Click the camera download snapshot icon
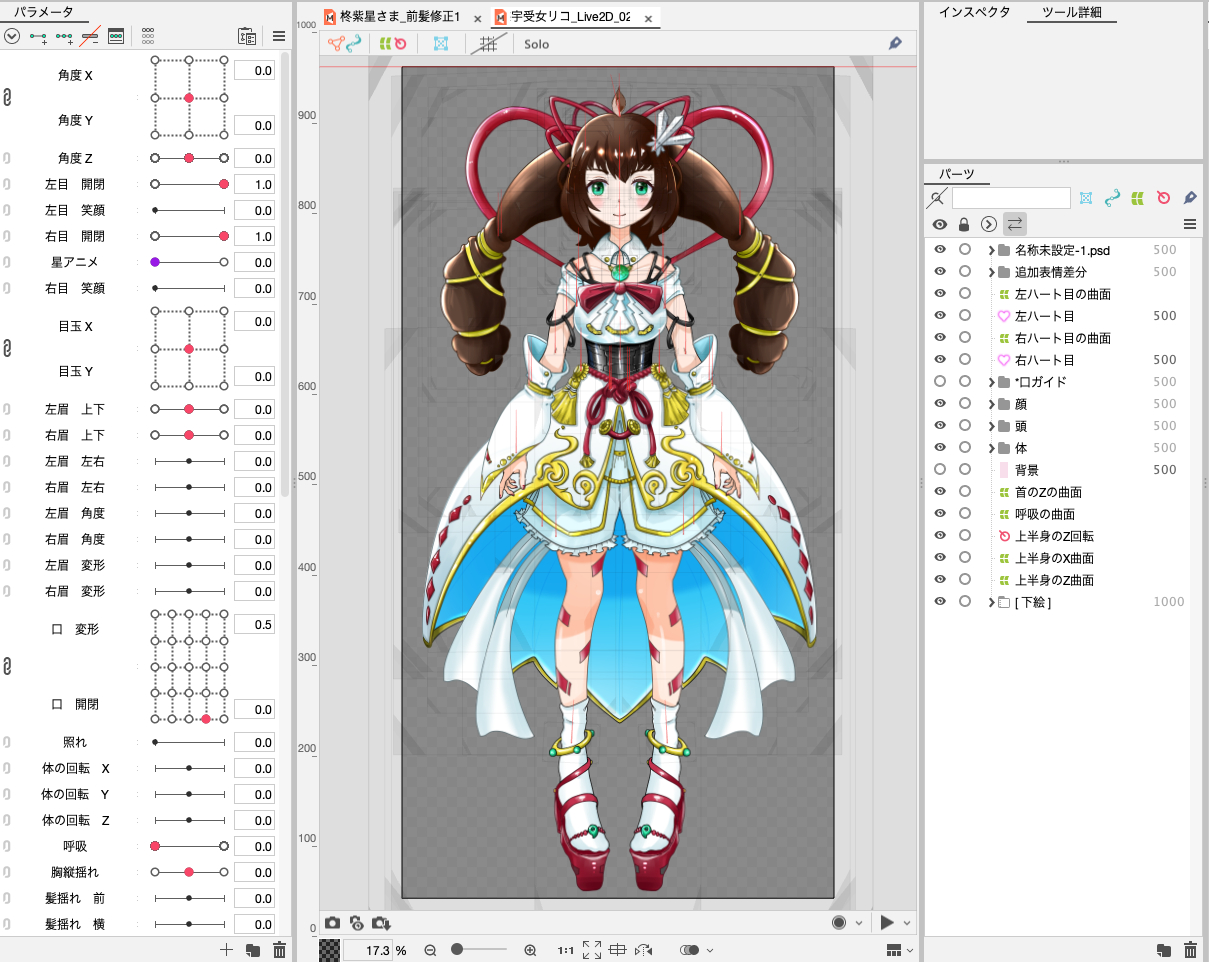The image size is (1209, 962). (x=381, y=923)
